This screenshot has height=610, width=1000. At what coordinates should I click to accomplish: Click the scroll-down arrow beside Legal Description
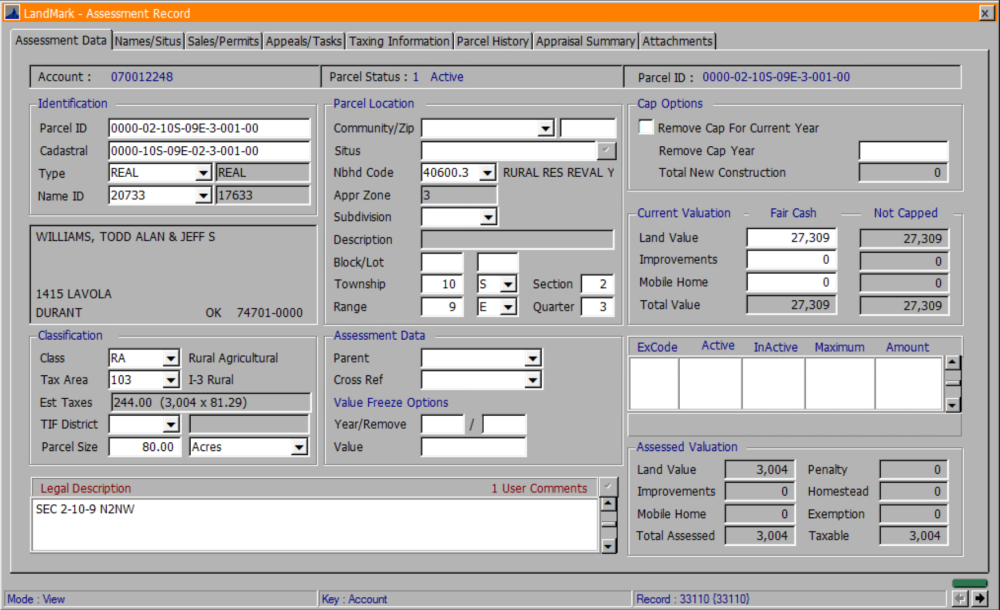[x=608, y=548]
